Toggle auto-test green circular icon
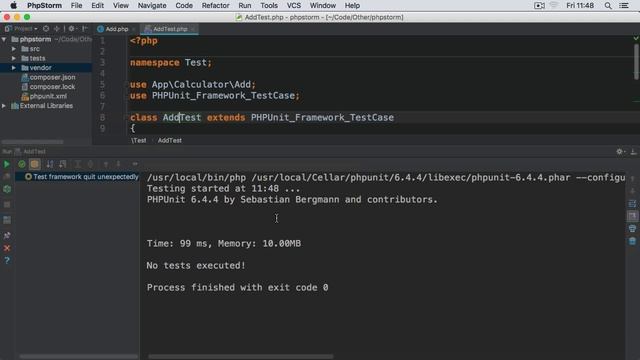This screenshot has width=640, height=360. coord(7,189)
